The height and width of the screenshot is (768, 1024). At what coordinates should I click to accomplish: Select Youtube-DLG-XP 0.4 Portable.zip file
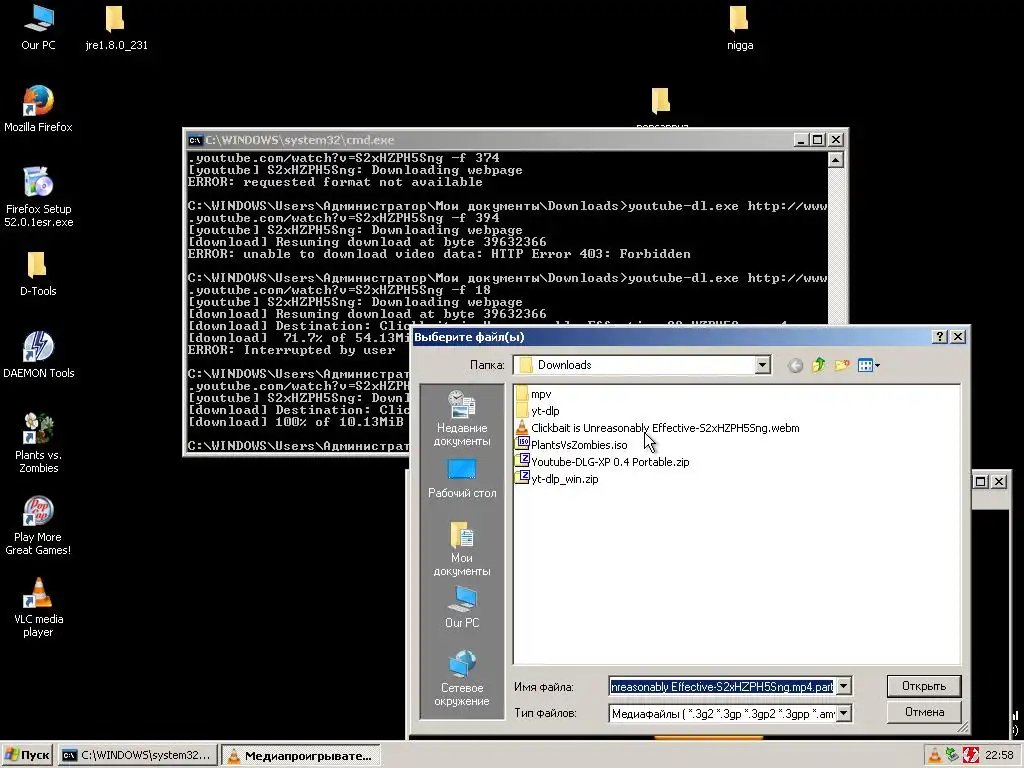(x=602, y=462)
